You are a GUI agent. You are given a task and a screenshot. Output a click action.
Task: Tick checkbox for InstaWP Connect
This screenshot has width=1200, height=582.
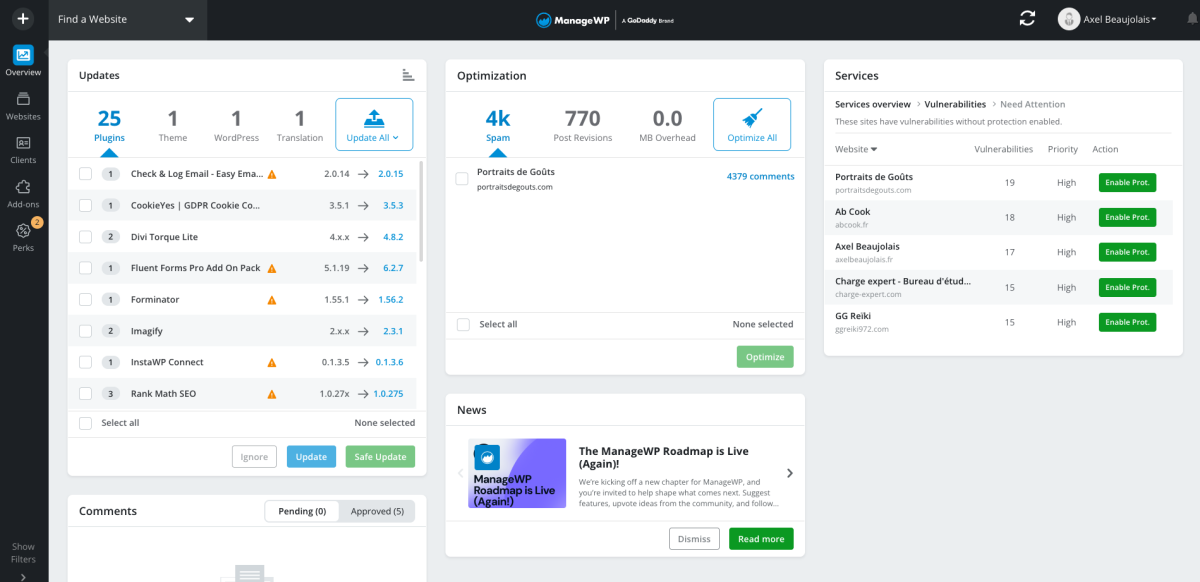(86, 362)
